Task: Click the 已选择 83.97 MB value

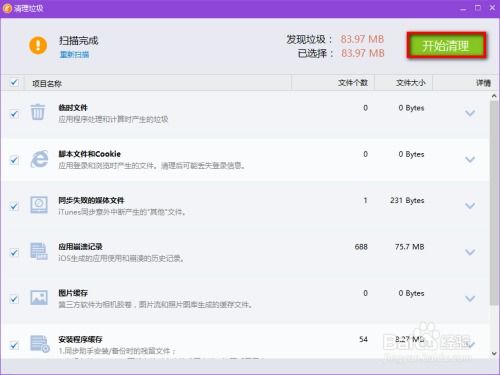Action: pyautogui.click(x=363, y=53)
